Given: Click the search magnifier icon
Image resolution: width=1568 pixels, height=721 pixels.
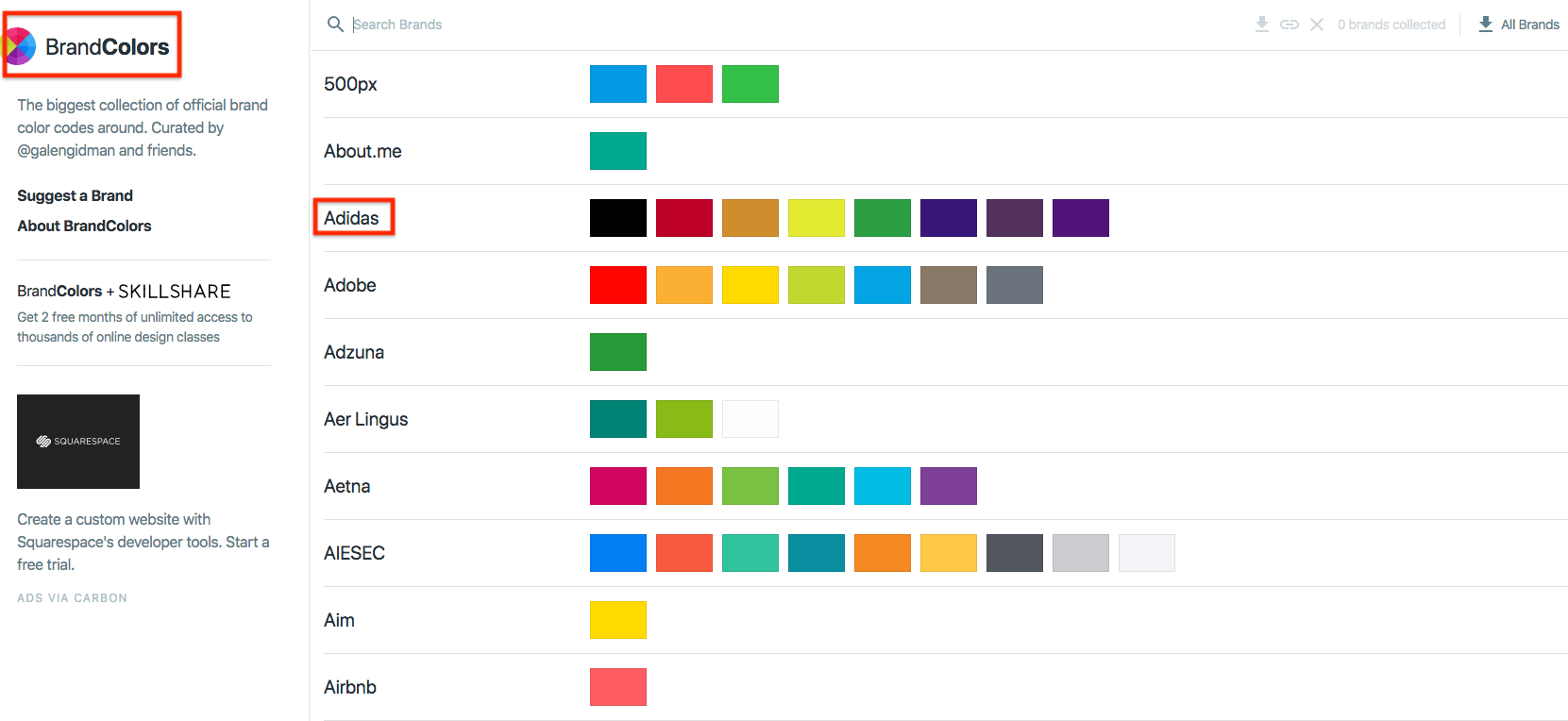Looking at the screenshot, I should click(335, 25).
